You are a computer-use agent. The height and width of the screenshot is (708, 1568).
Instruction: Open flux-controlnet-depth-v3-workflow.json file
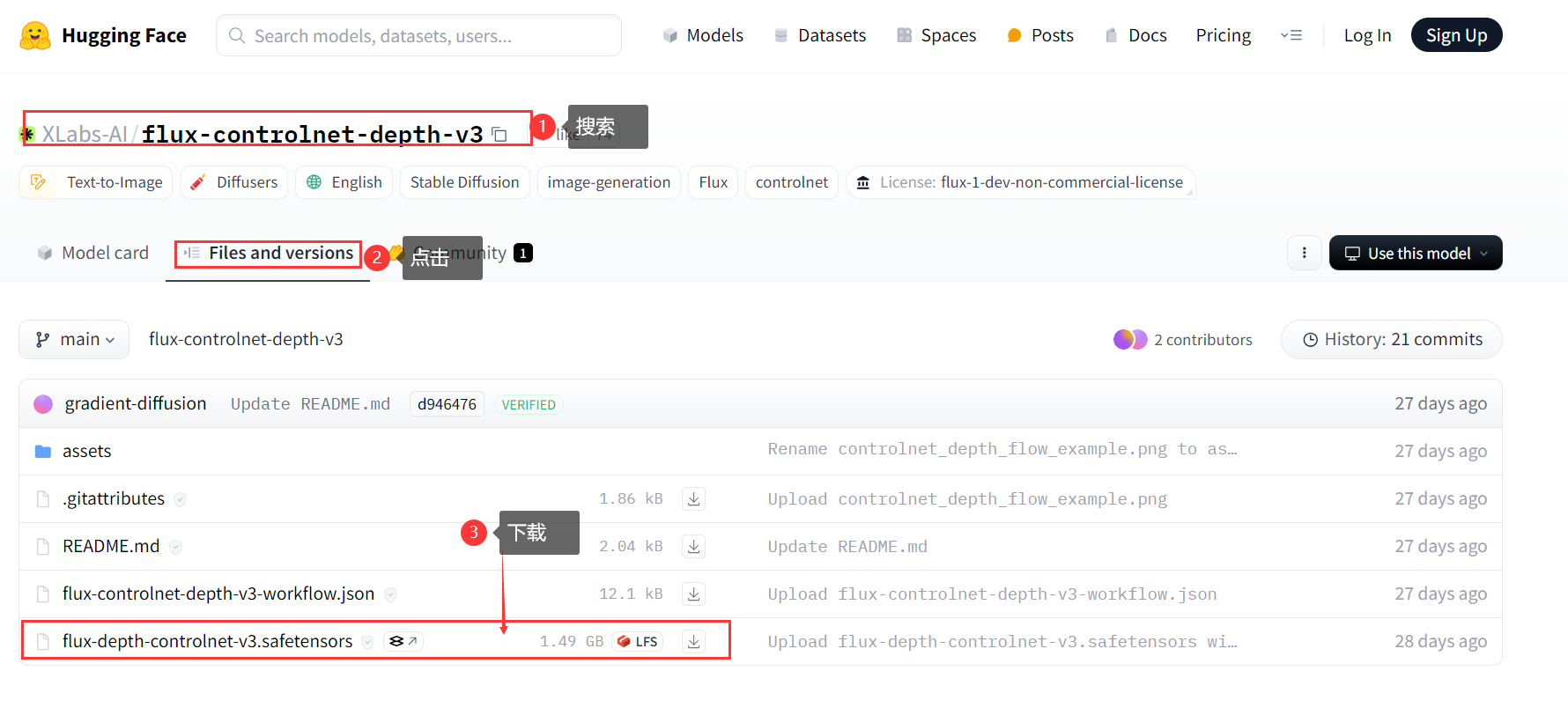point(218,594)
